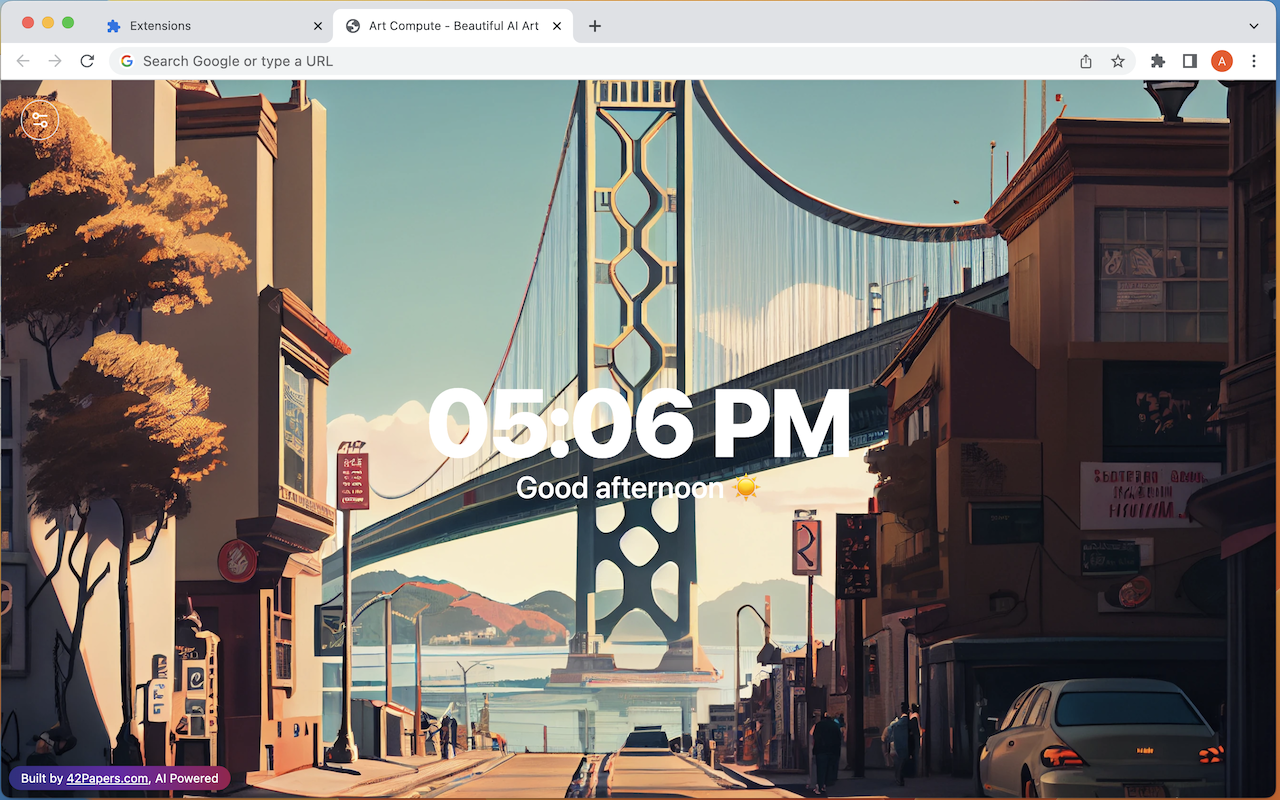Click the AI Powered badge text

pyautogui.click(x=186, y=778)
